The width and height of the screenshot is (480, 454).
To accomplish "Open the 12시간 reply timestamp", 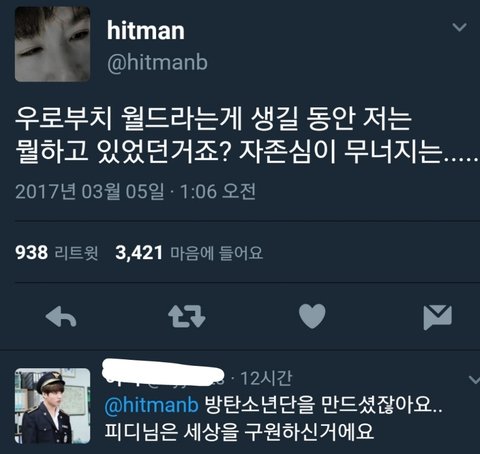I will tap(266, 378).
